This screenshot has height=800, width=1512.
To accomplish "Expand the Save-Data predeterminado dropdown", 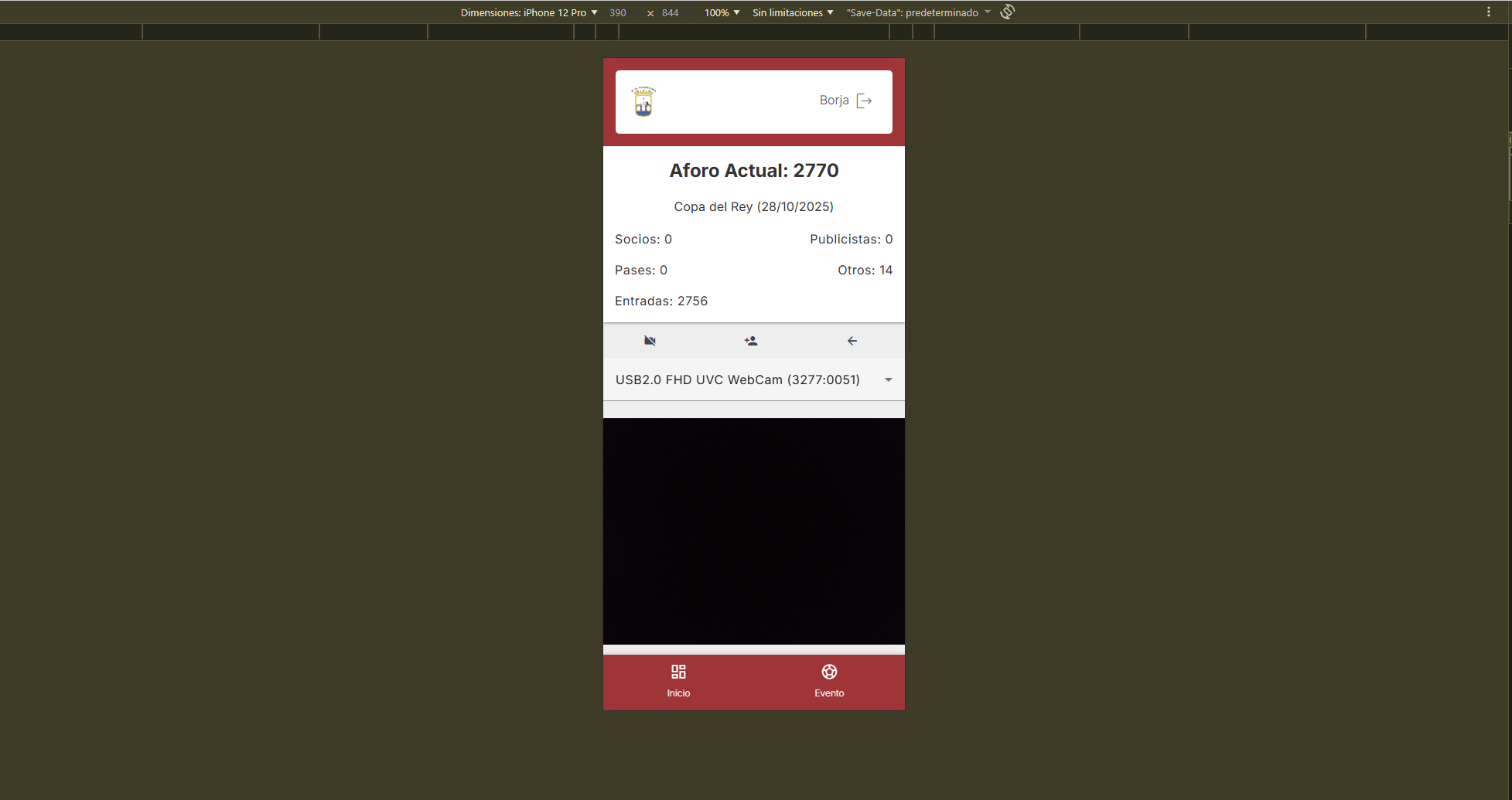I will coord(918,12).
